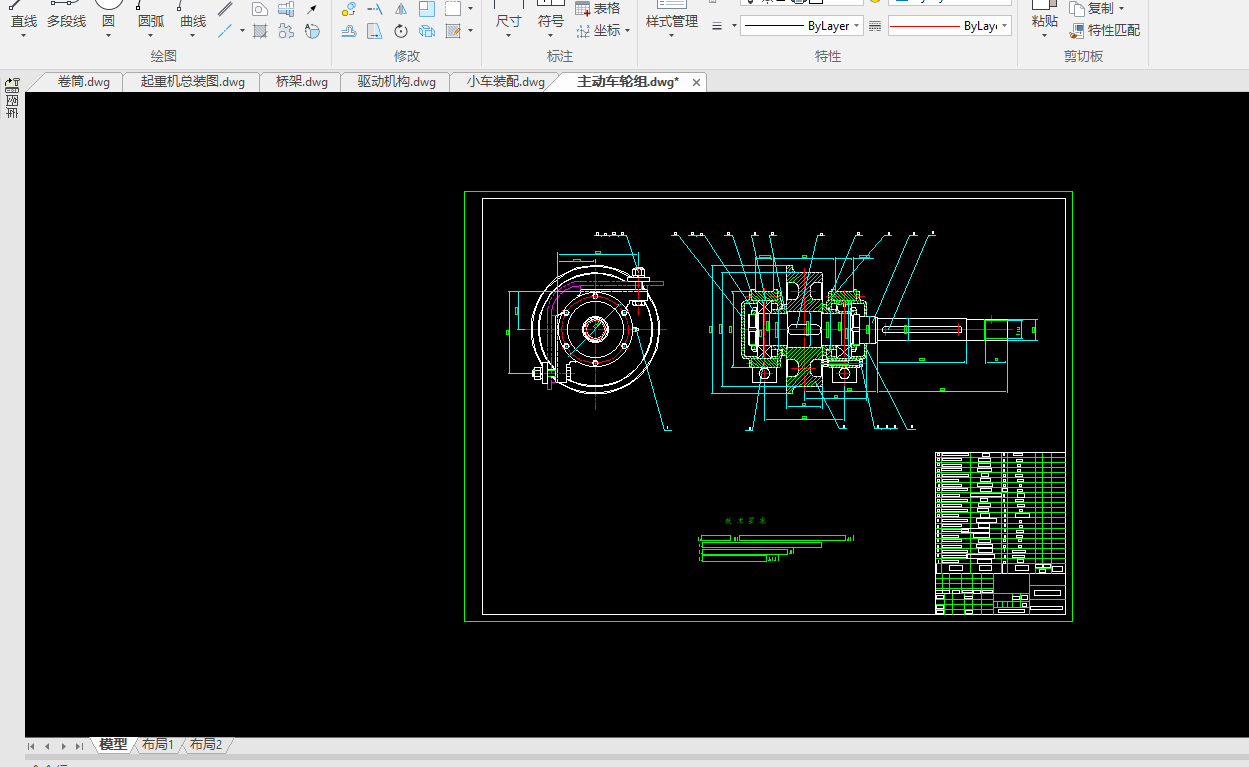Open the red ByLayer color line dropdown
Viewport: 1249px width, 767px height.
[1004, 26]
